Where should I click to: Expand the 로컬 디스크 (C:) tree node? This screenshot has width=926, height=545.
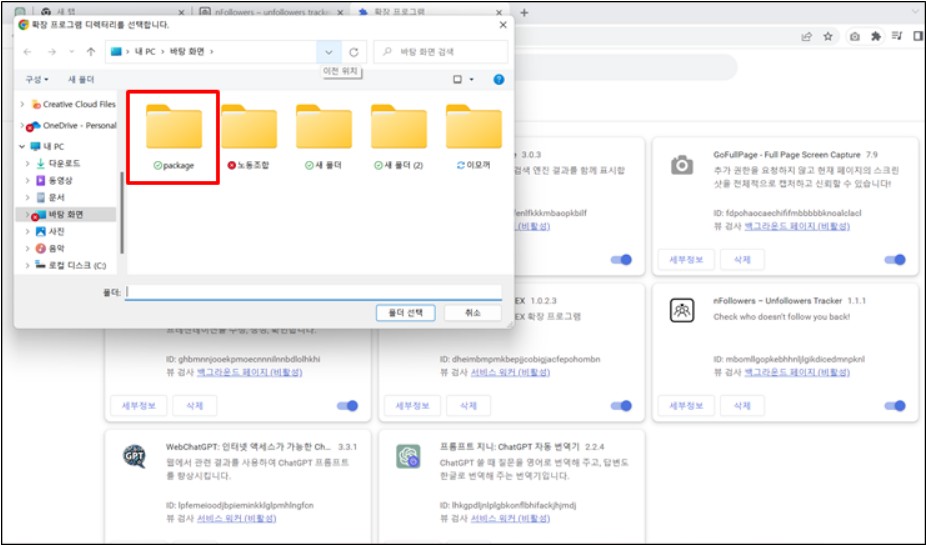tap(27, 265)
